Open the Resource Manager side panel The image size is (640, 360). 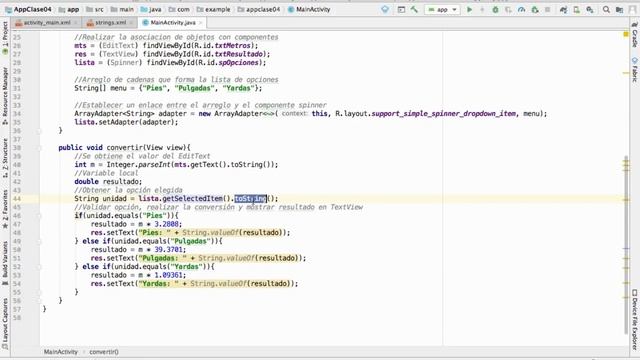[5, 96]
